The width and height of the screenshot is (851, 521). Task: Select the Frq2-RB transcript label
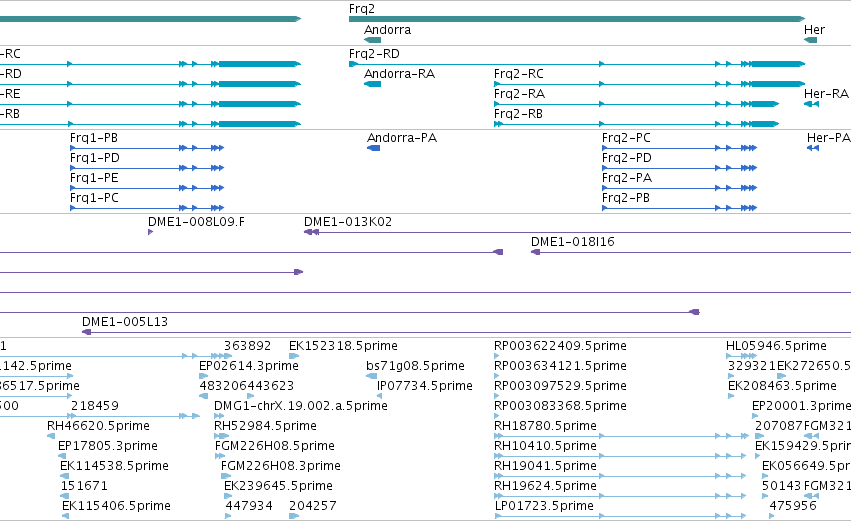(518, 114)
